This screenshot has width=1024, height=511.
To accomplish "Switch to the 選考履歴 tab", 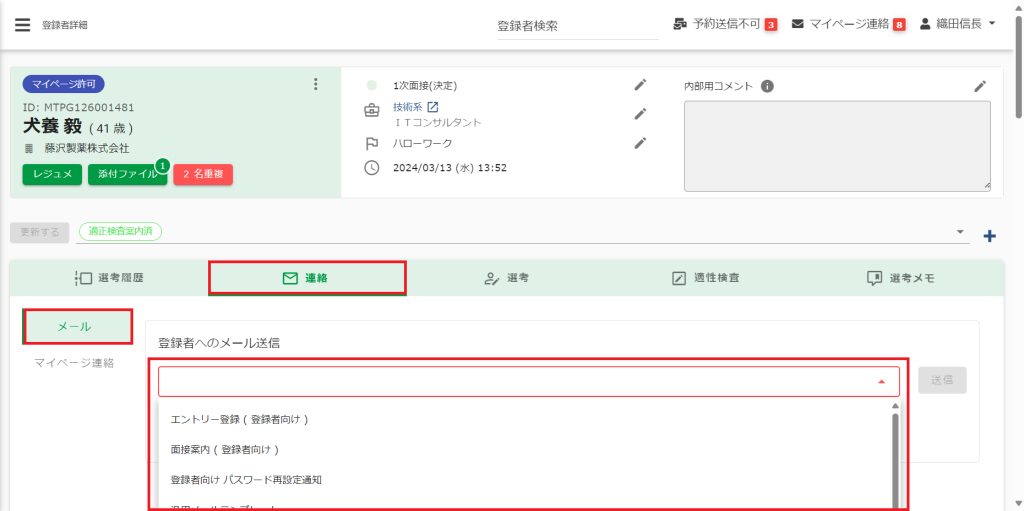I will (110, 278).
